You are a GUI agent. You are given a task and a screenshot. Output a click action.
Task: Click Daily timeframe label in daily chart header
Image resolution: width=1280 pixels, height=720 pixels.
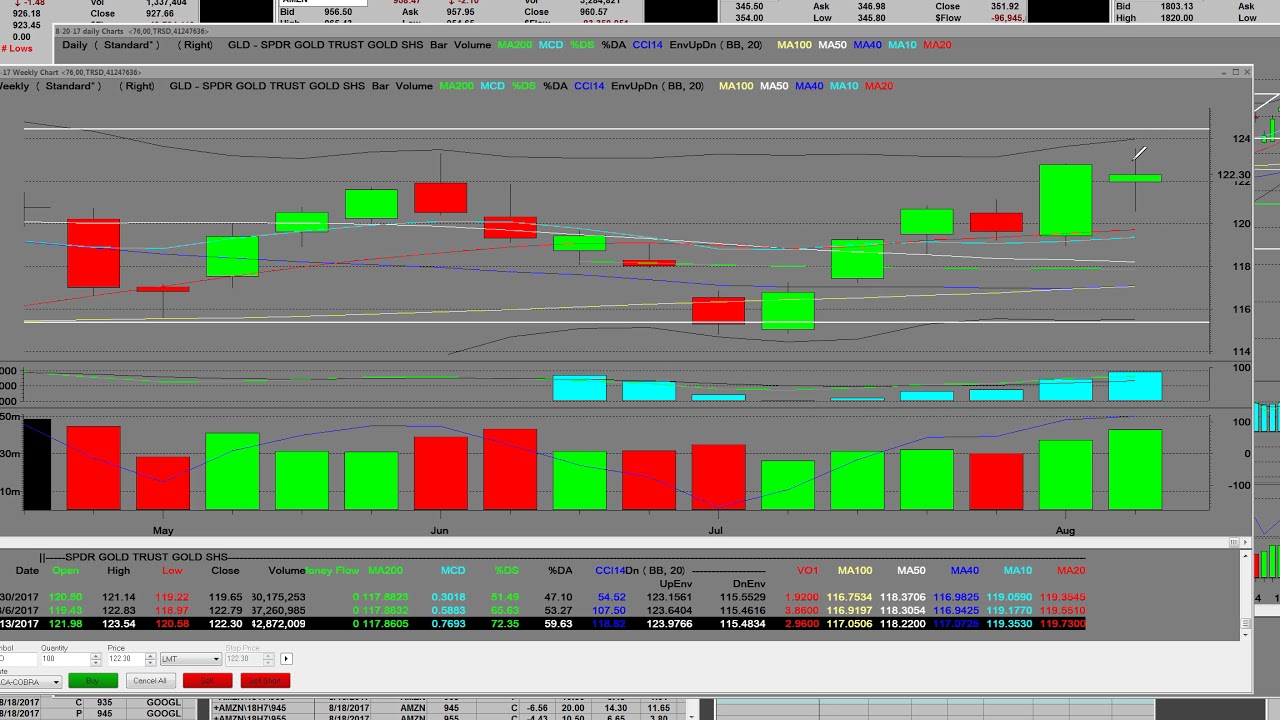point(75,45)
